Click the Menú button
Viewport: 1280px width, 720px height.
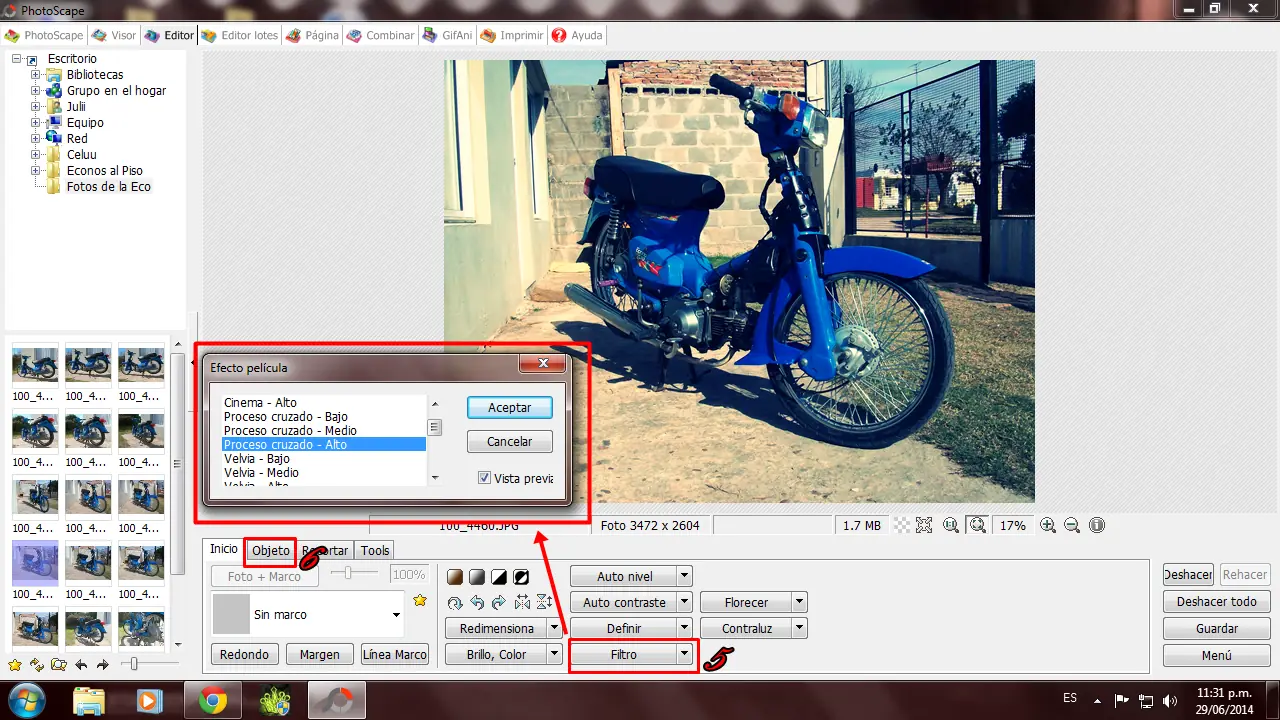tap(1217, 655)
